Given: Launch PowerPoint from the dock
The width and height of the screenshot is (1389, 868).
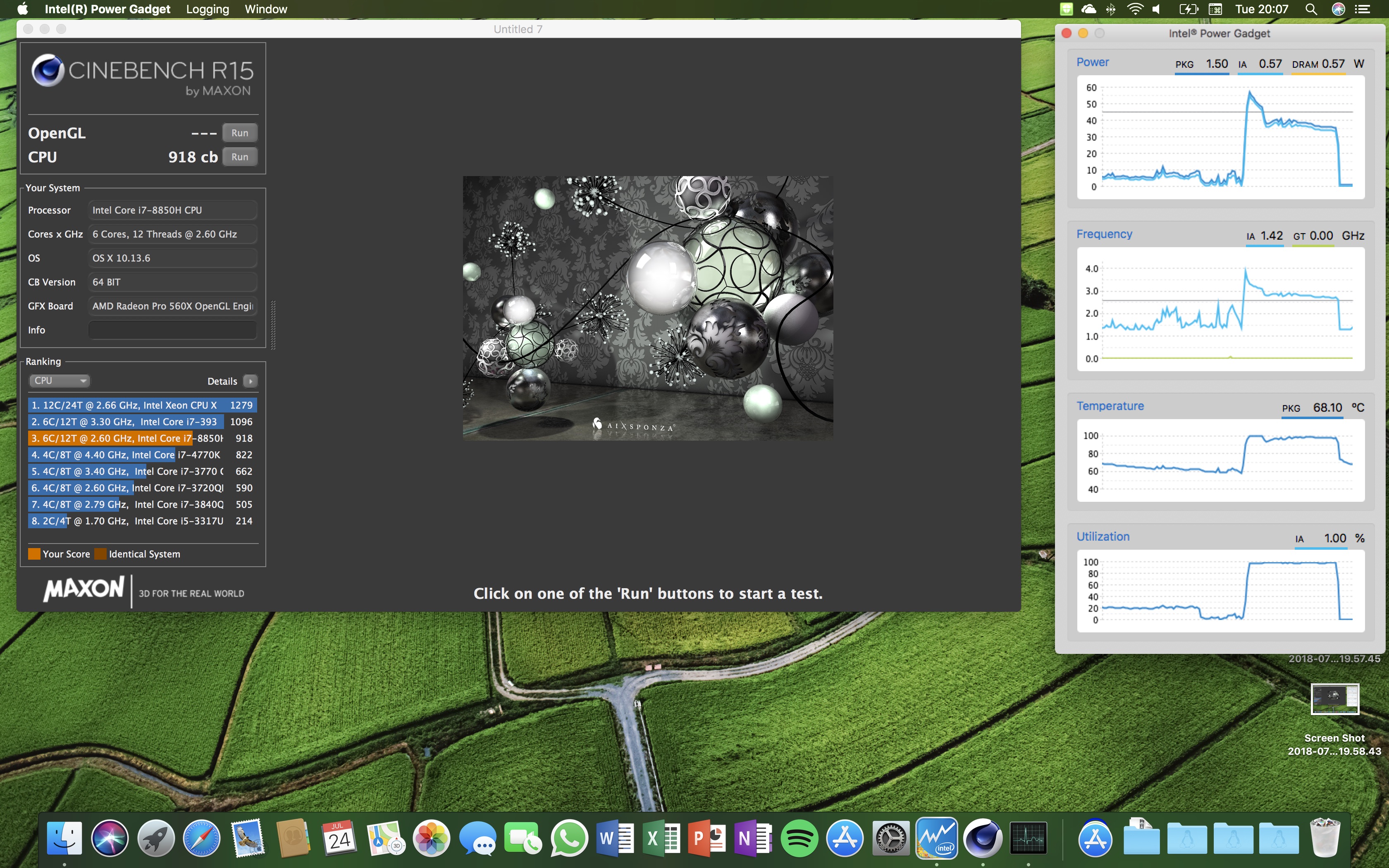Looking at the screenshot, I should 706,838.
